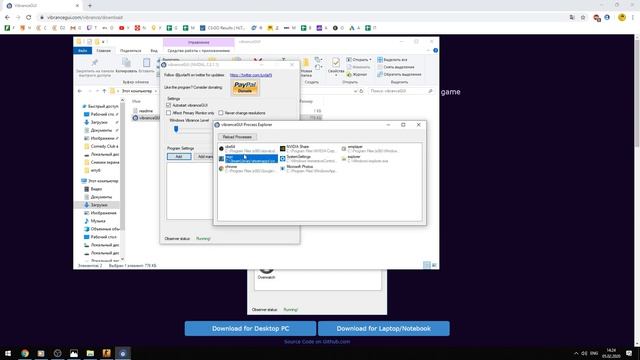Click the explorer process icon
This screenshot has height=360, width=640.
click(x=344, y=159)
